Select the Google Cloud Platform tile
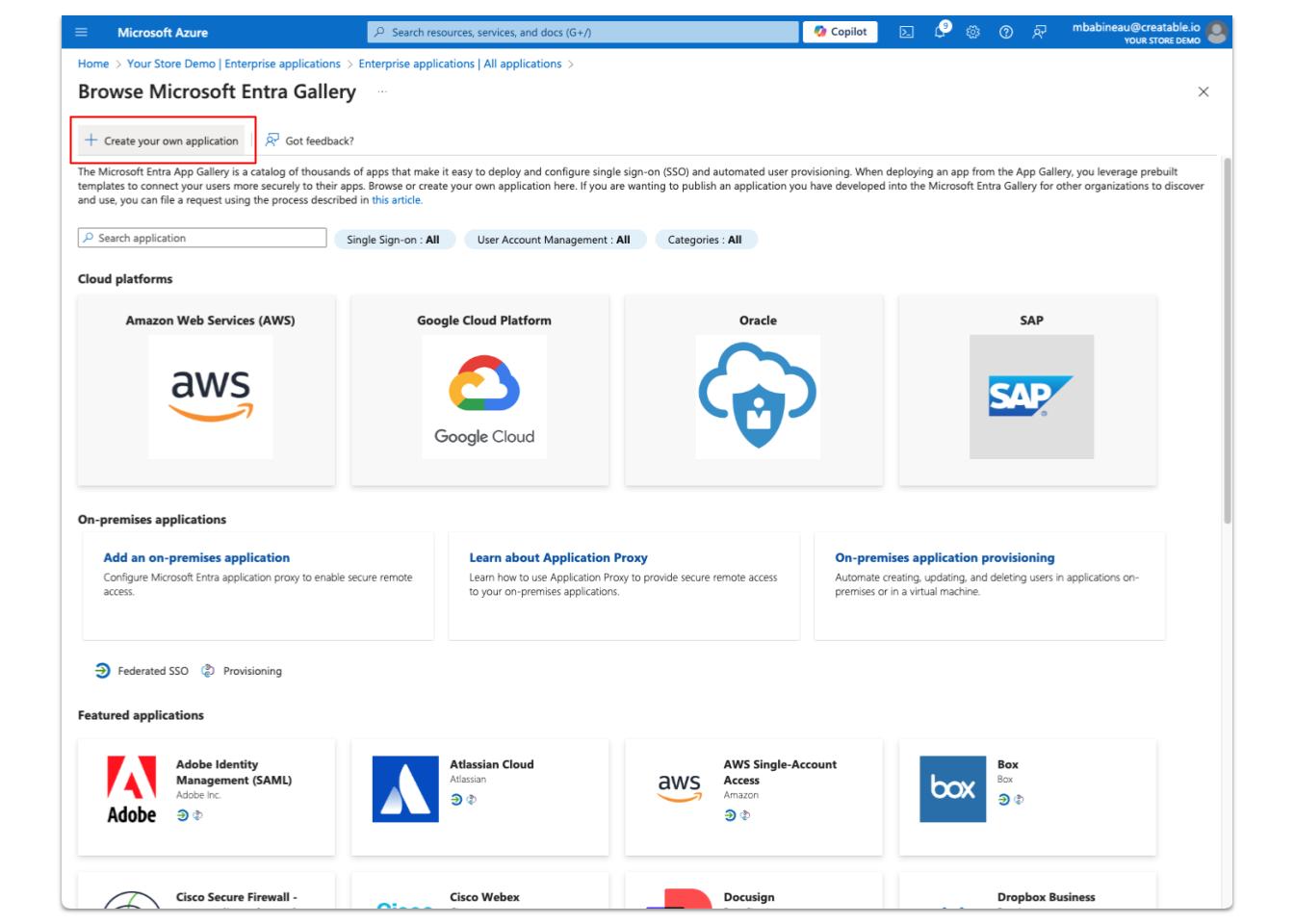 click(x=480, y=390)
